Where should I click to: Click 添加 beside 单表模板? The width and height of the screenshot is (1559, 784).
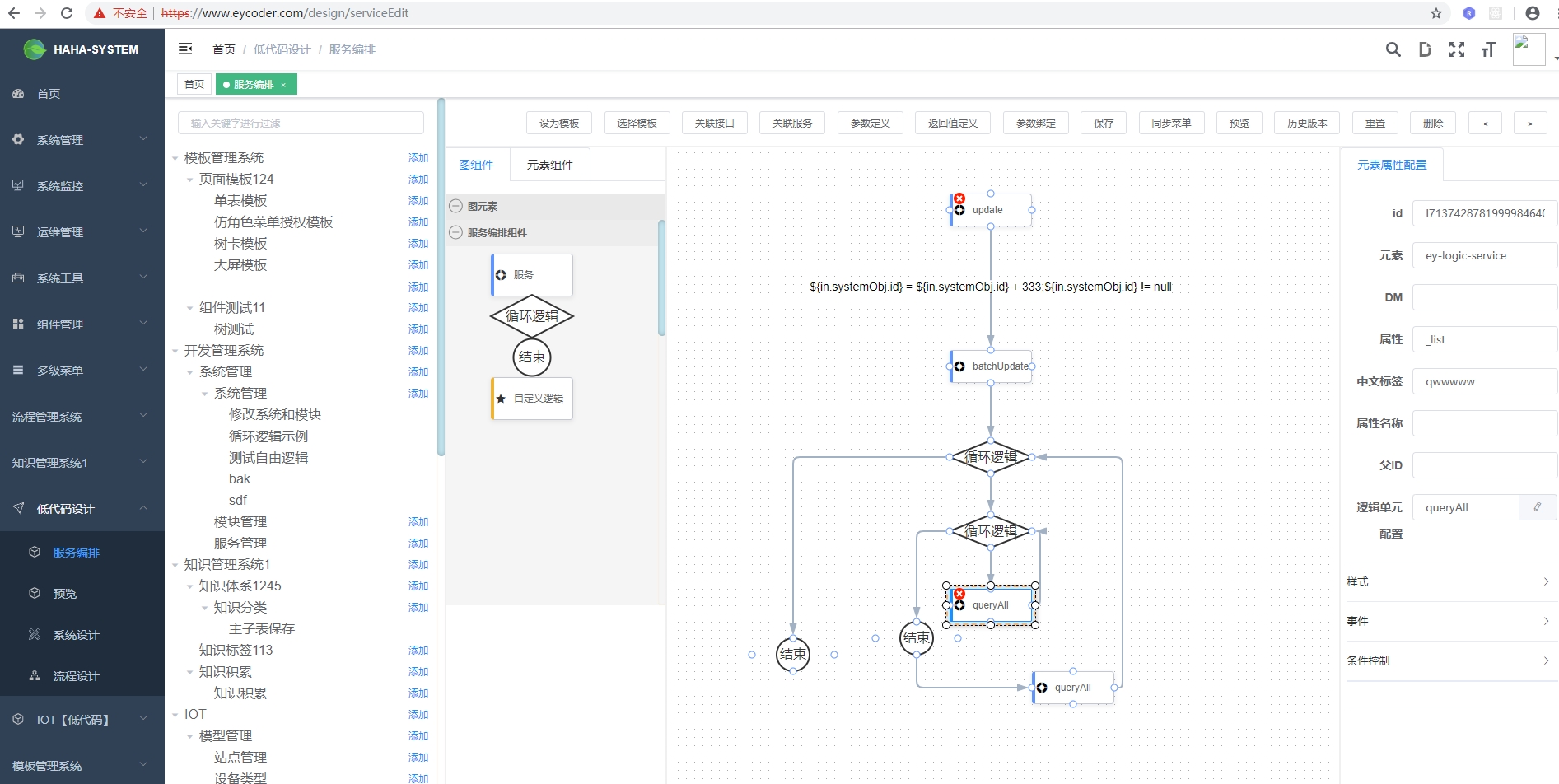[x=418, y=201]
